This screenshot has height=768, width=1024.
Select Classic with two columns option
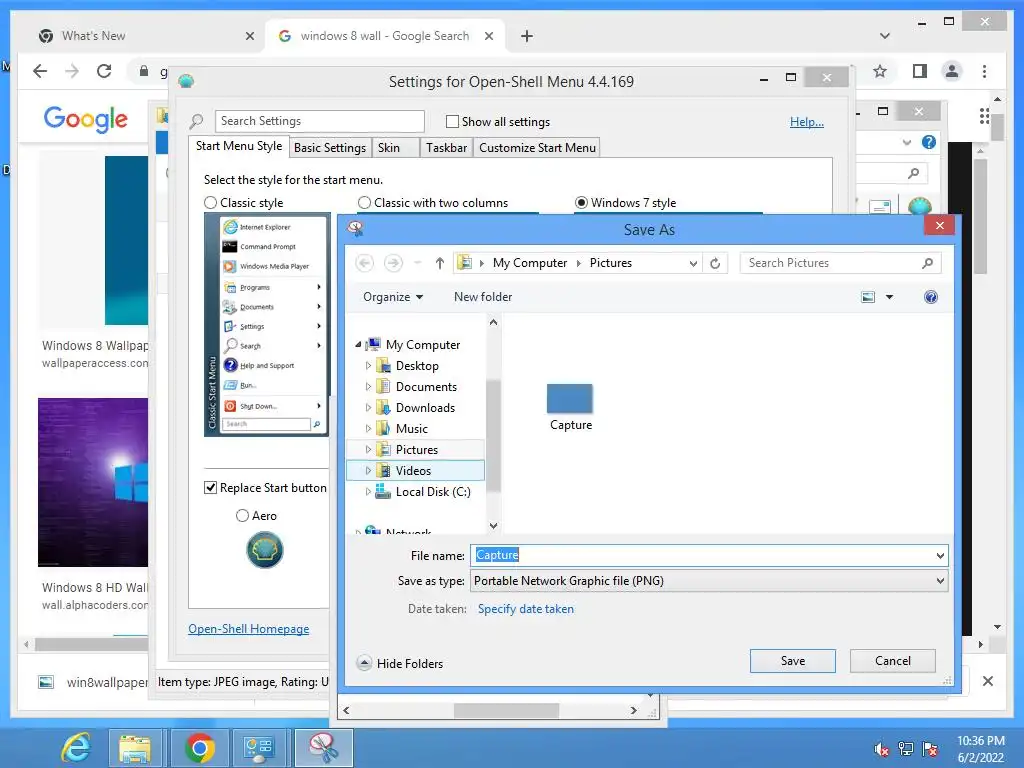coord(364,203)
